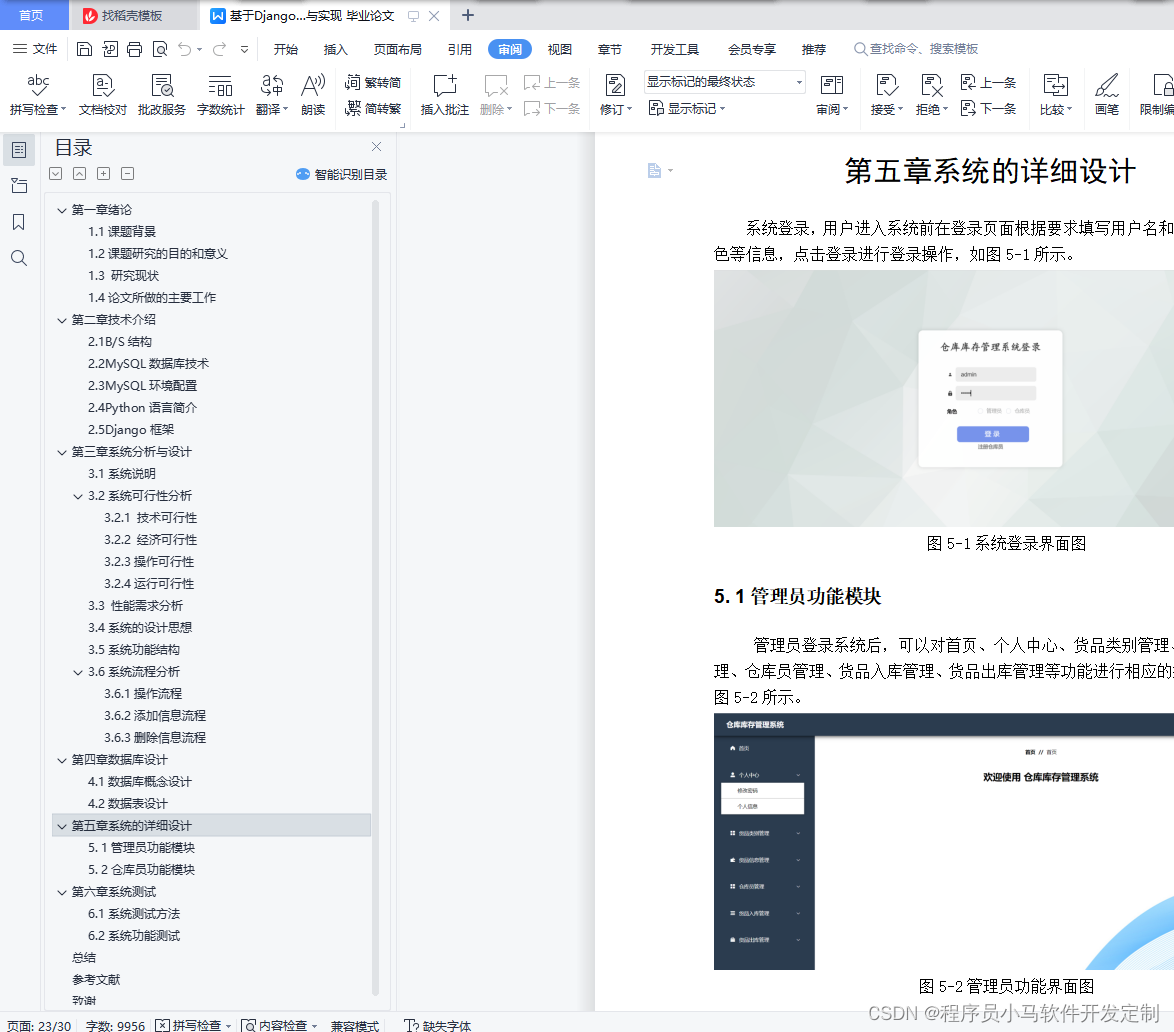Open the 比较 document compare tool
The height and width of the screenshot is (1032, 1174).
(1057, 94)
